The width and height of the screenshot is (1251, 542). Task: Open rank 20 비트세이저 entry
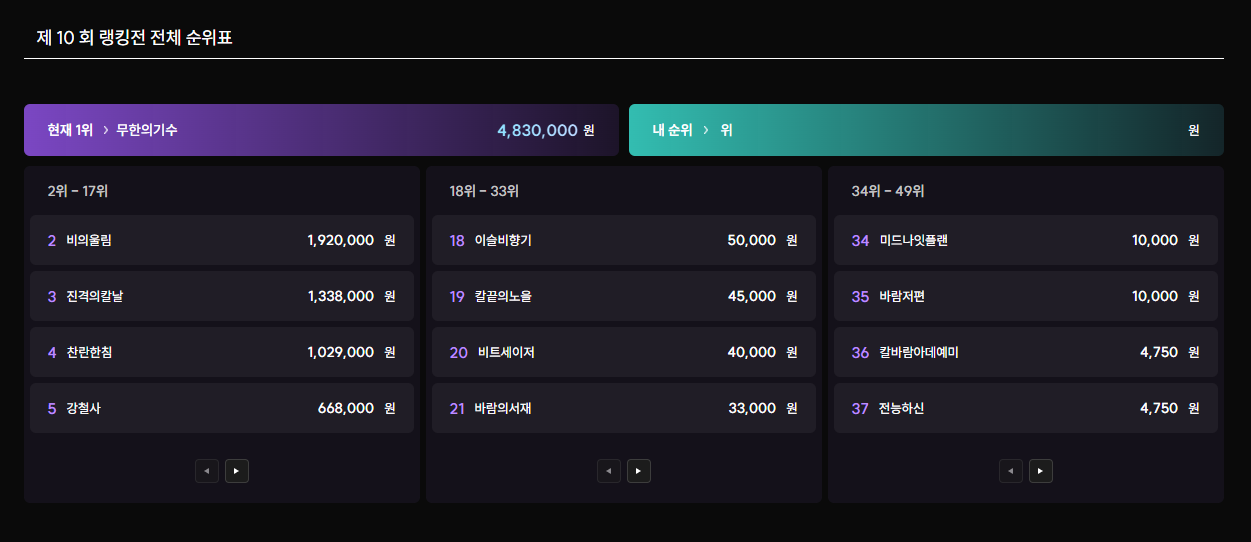click(624, 352)
